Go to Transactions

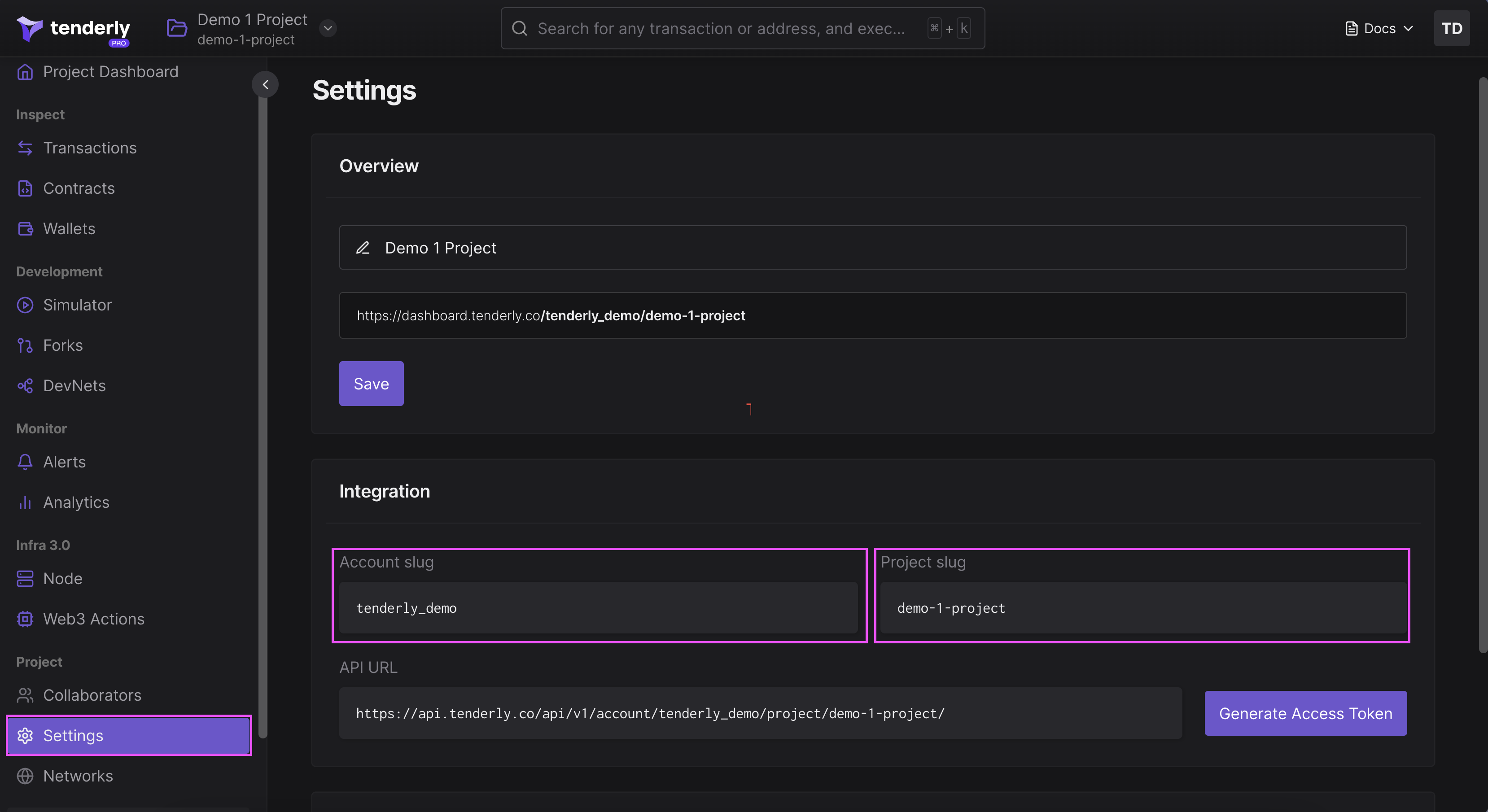(90, 148)
